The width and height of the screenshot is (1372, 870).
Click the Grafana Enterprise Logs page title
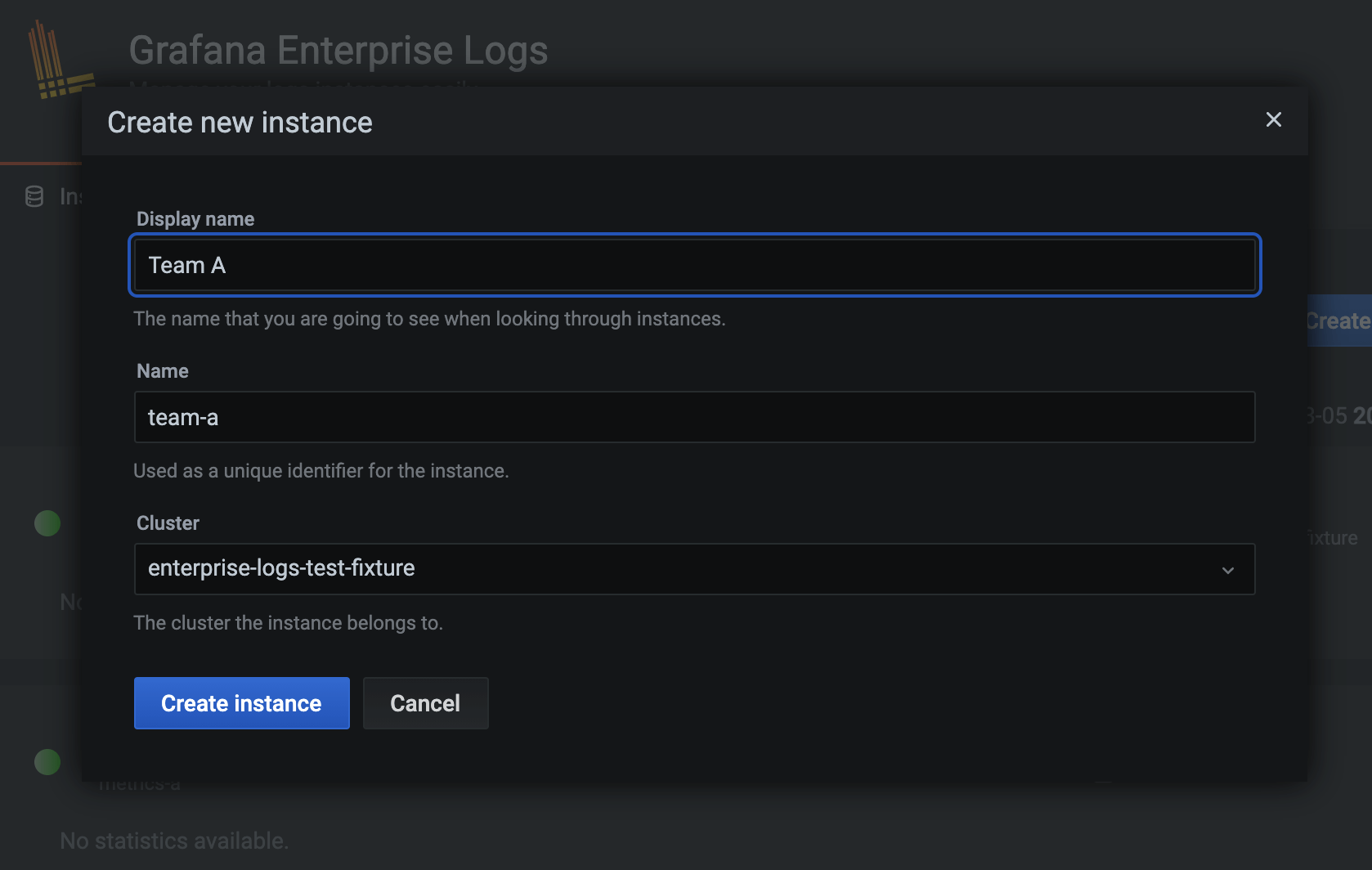[339, 51]
